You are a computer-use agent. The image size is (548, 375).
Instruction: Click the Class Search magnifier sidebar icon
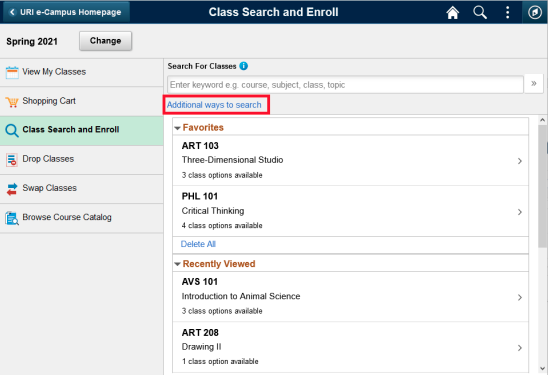point(12,130)
